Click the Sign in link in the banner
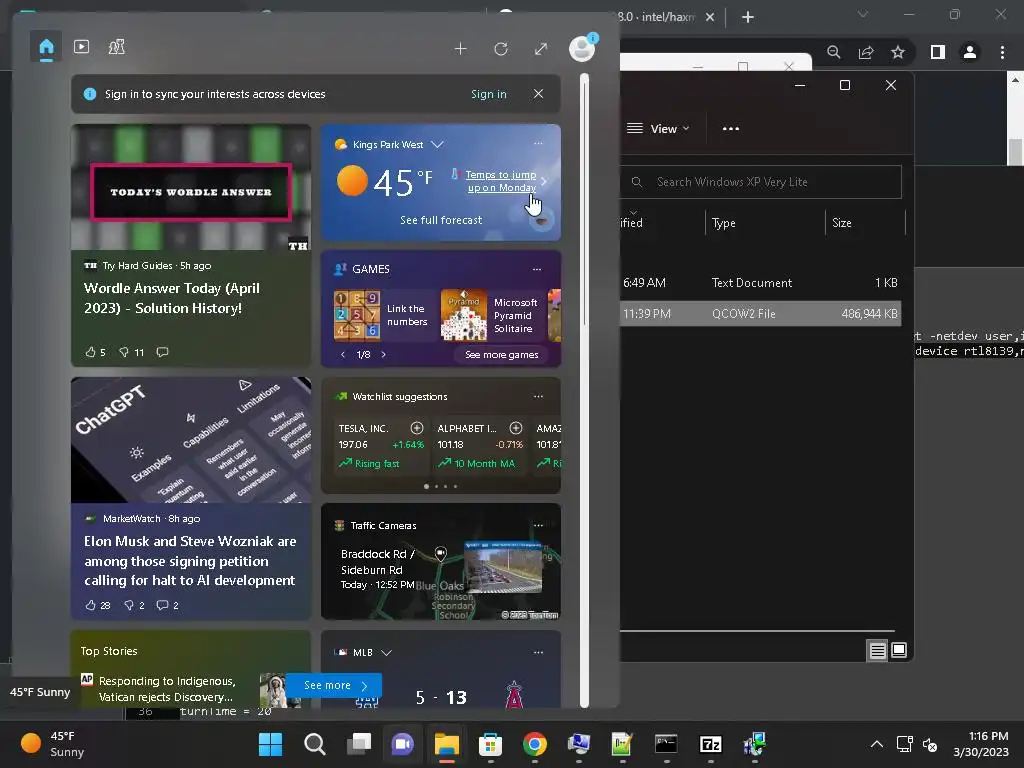 488,94
